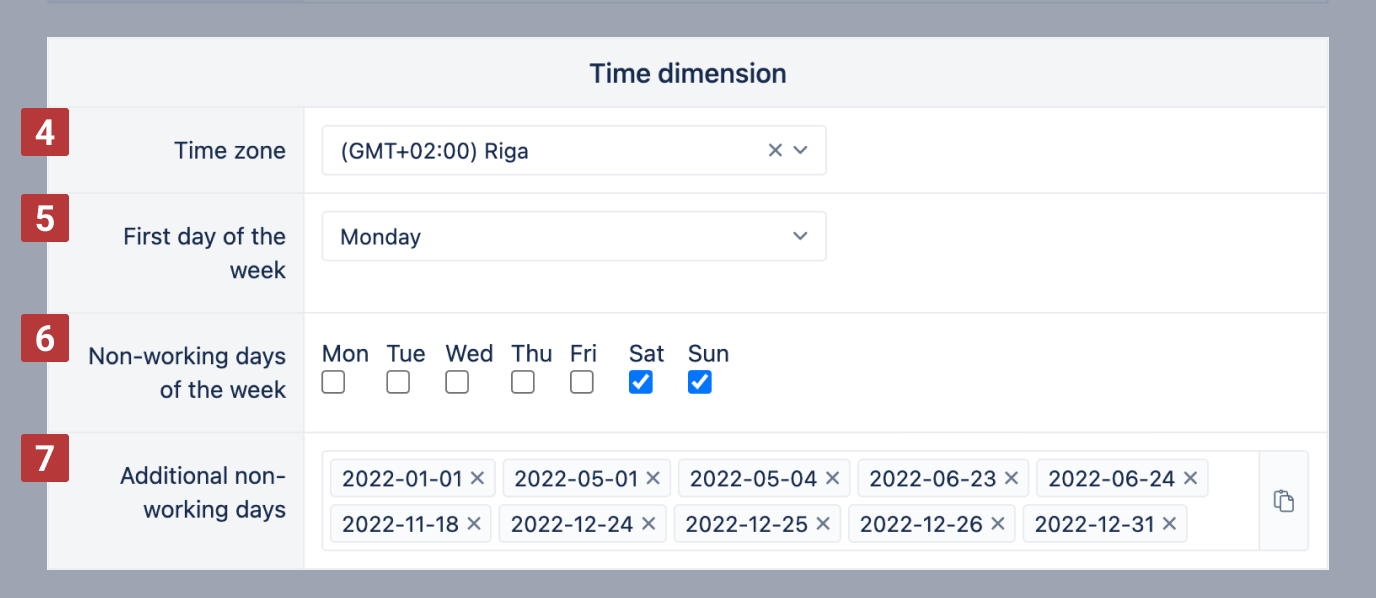Remove the 2022-12-31 date tag
This screenshot has height=598, width=1376.
coord(1169,523)
